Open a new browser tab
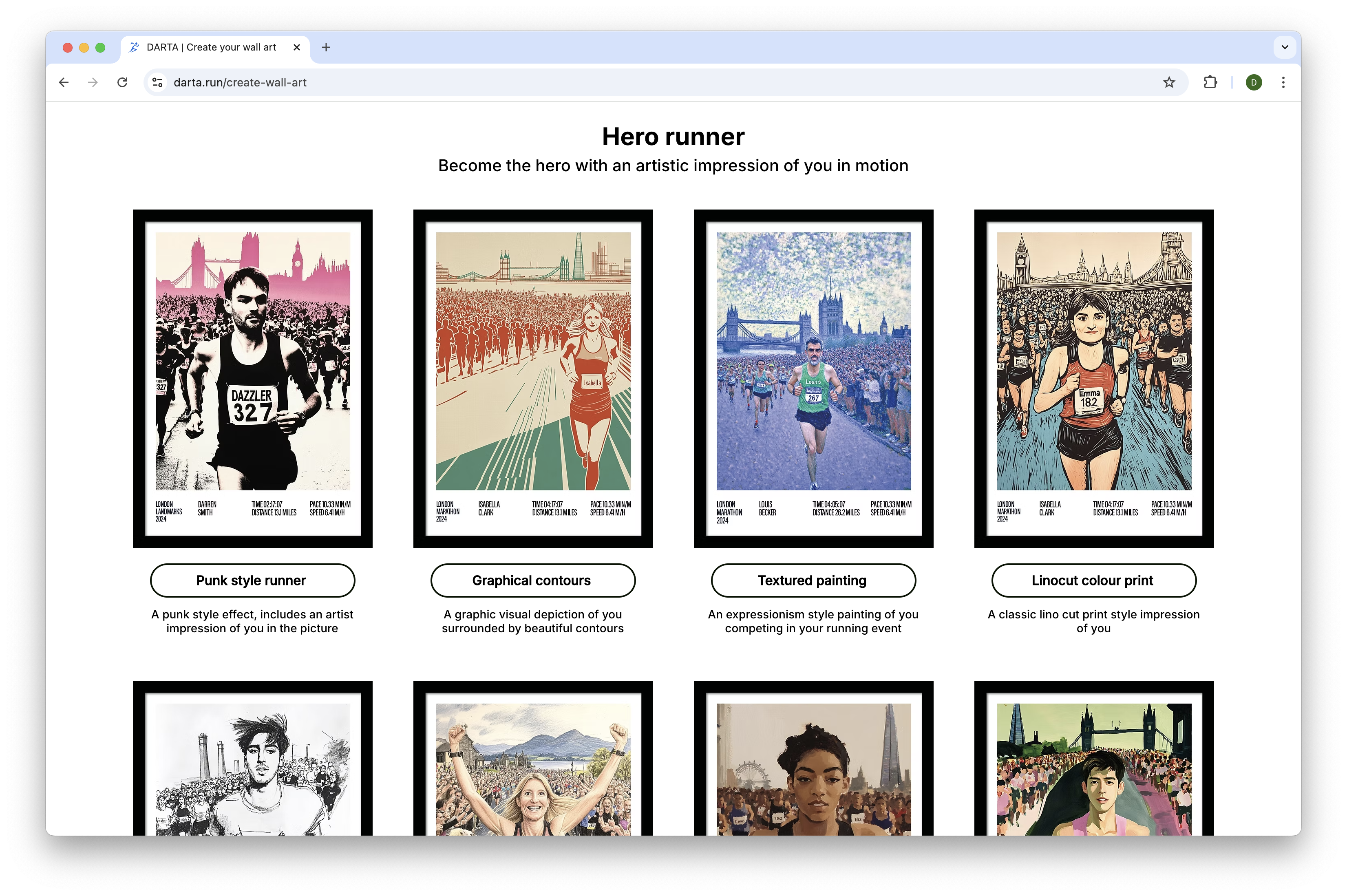 click(x=326, y=47)
